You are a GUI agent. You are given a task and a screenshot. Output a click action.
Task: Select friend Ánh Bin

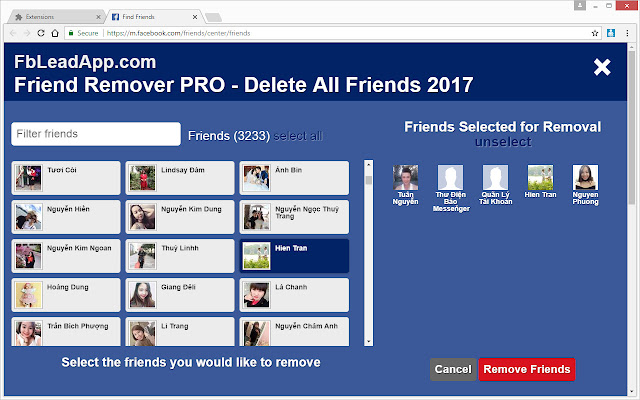294,178
